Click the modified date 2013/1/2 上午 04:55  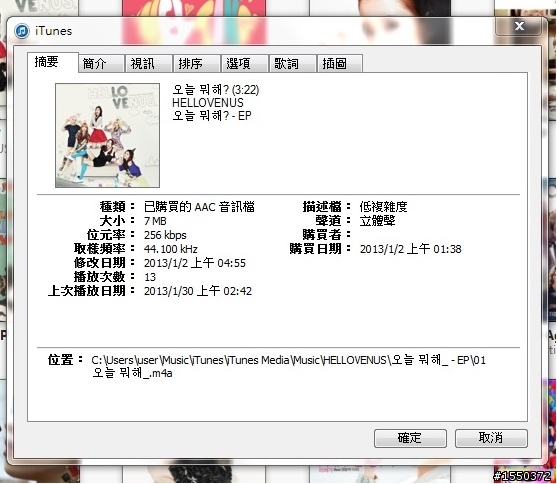pos(195,263)
